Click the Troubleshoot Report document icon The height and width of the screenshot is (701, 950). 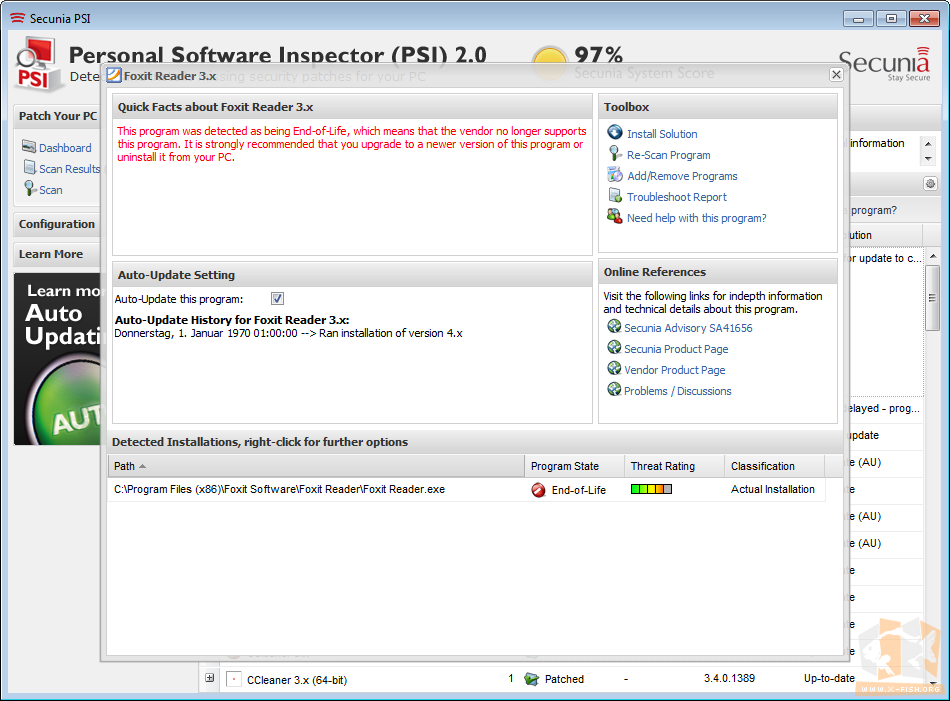[x=615, y=196]
